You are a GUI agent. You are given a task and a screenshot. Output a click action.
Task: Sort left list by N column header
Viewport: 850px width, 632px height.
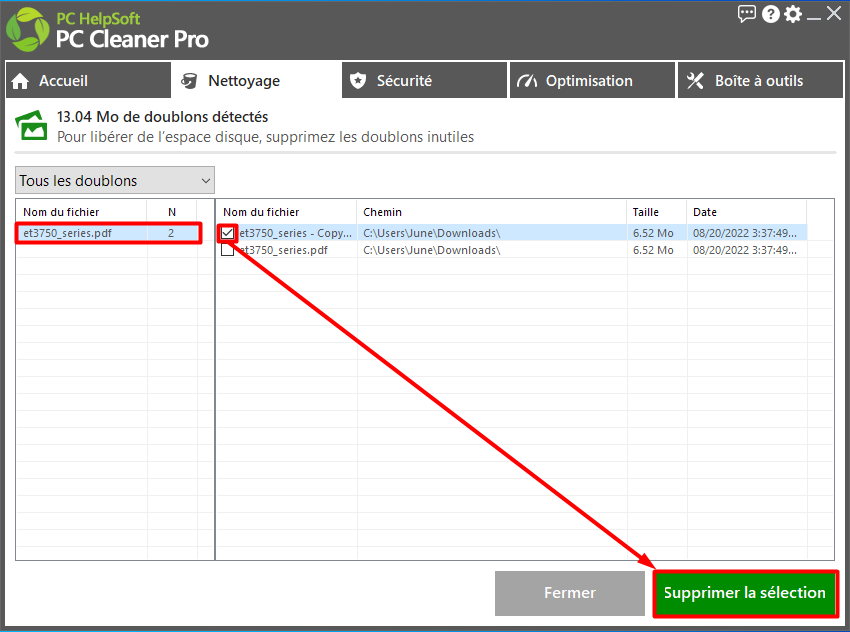click(172, 212)
